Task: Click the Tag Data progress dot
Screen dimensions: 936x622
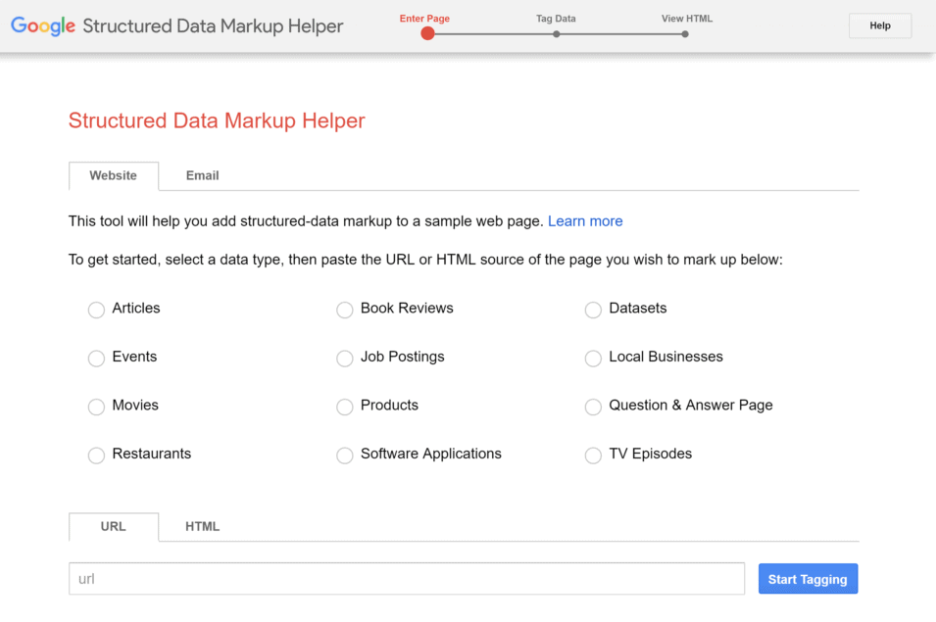Action: 556,33
